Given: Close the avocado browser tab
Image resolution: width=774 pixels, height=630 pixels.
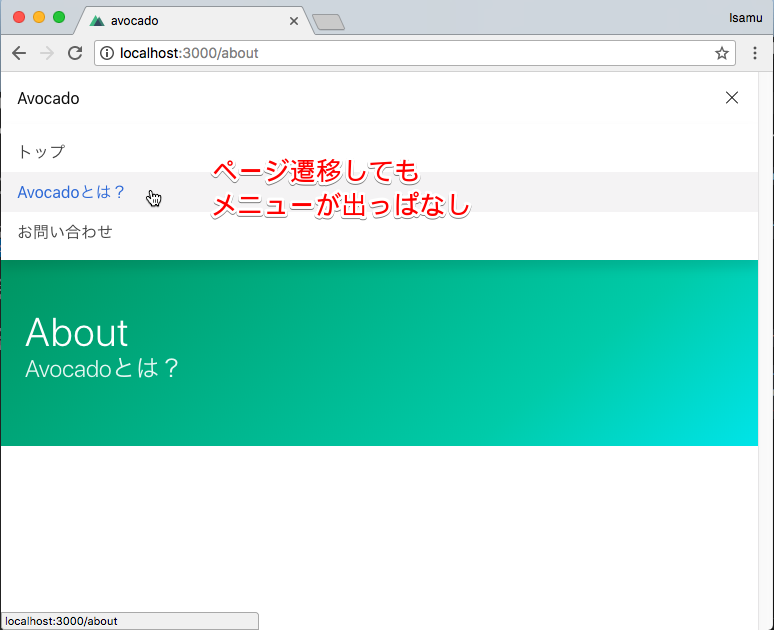Looking at the screenshot, I should click(x=294, y=21).
